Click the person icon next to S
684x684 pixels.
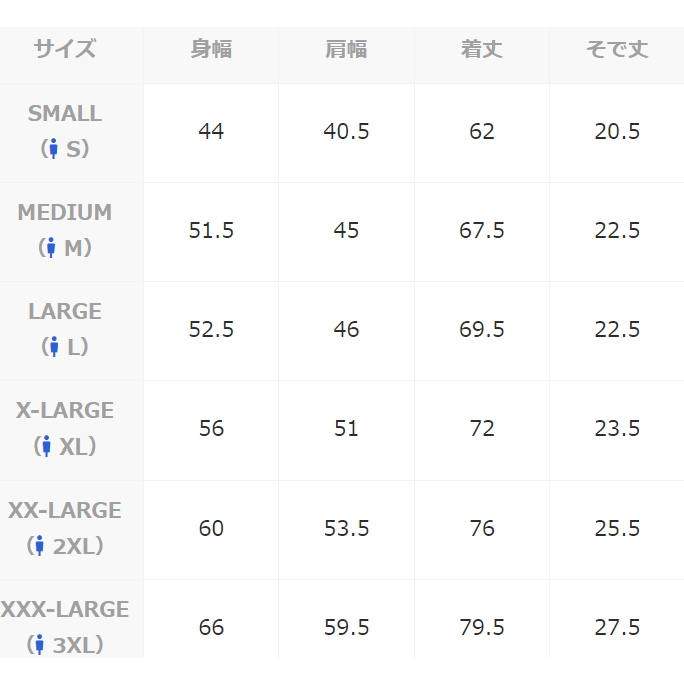[52, 149]
